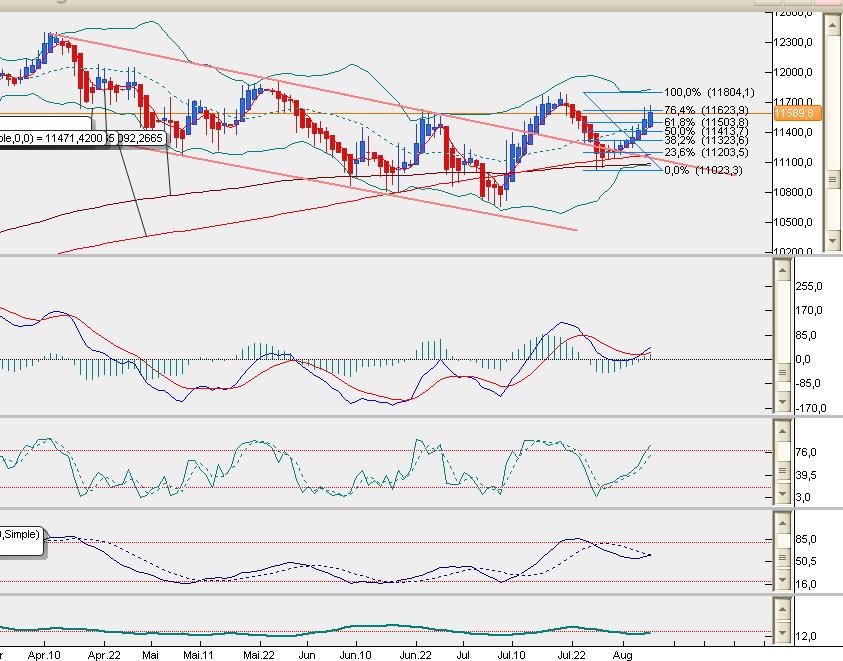The image size is (843, 661).
Task: Click scrollbar thumb beside the 39,5 scale
Action: tap(782, 471)
